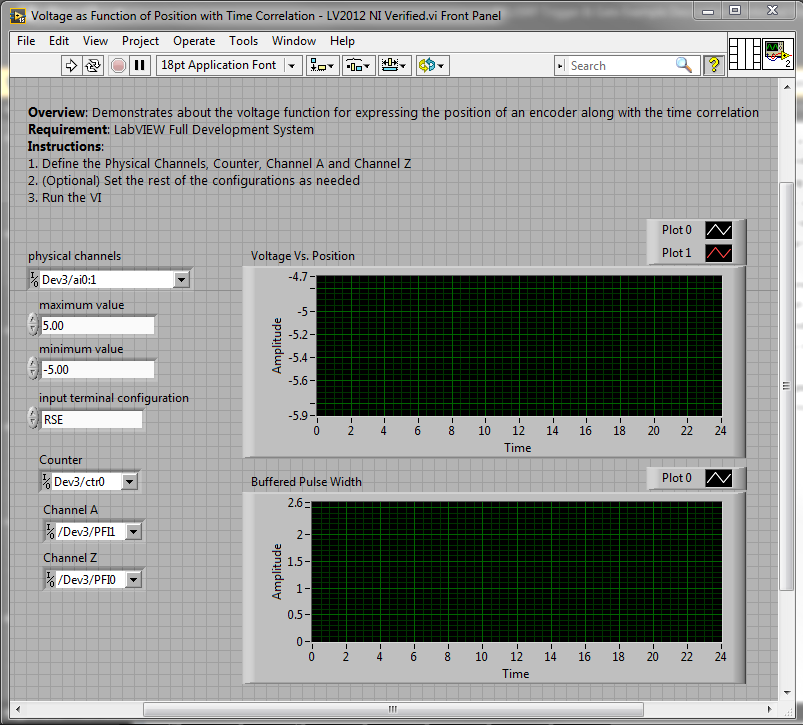The width and height of the screenshot is (803, 725).
Task: Click the LabVIEW icon in the title bar
Action: coord(17,16)
